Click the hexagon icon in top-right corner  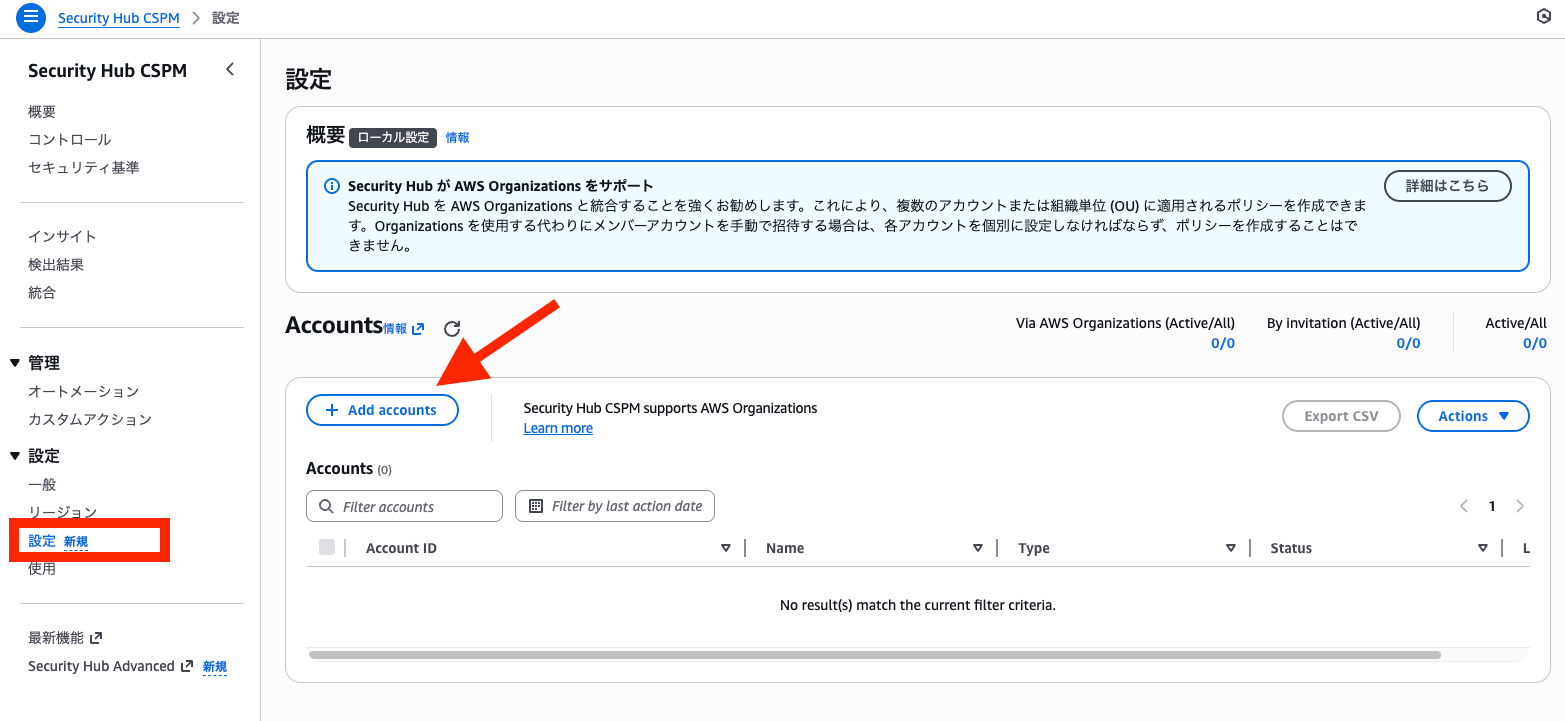tap(1543, 16)
